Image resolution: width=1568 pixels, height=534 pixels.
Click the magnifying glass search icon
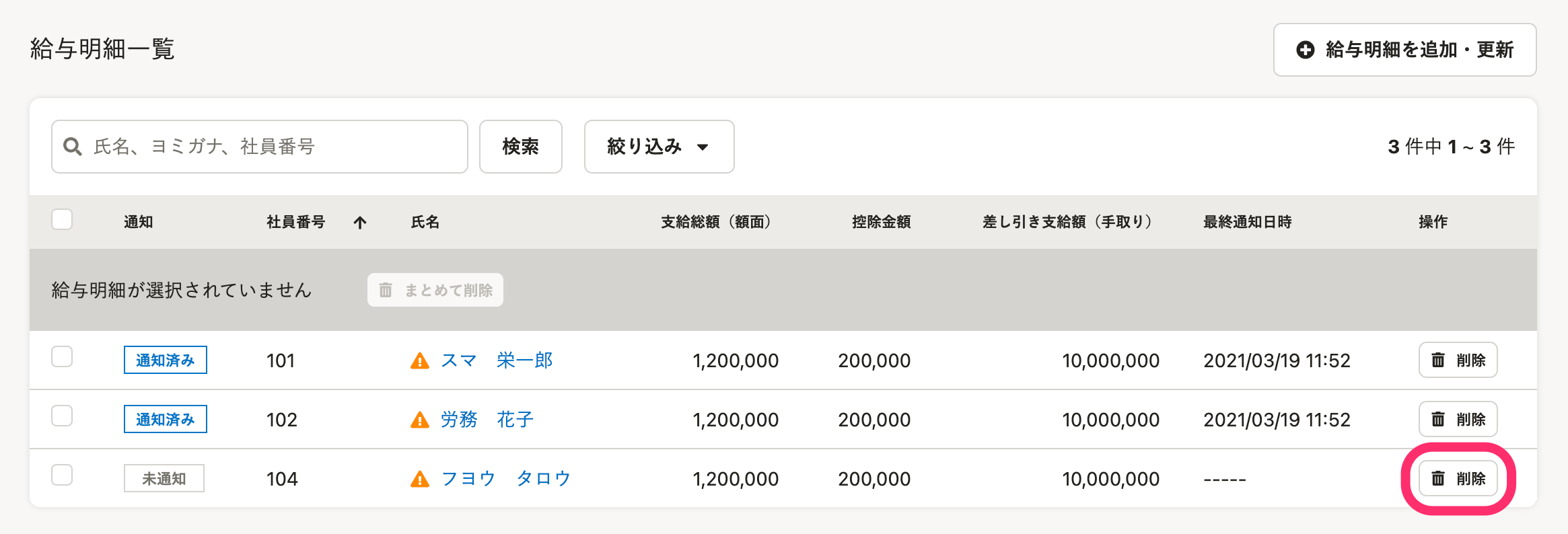click(73, 147)
